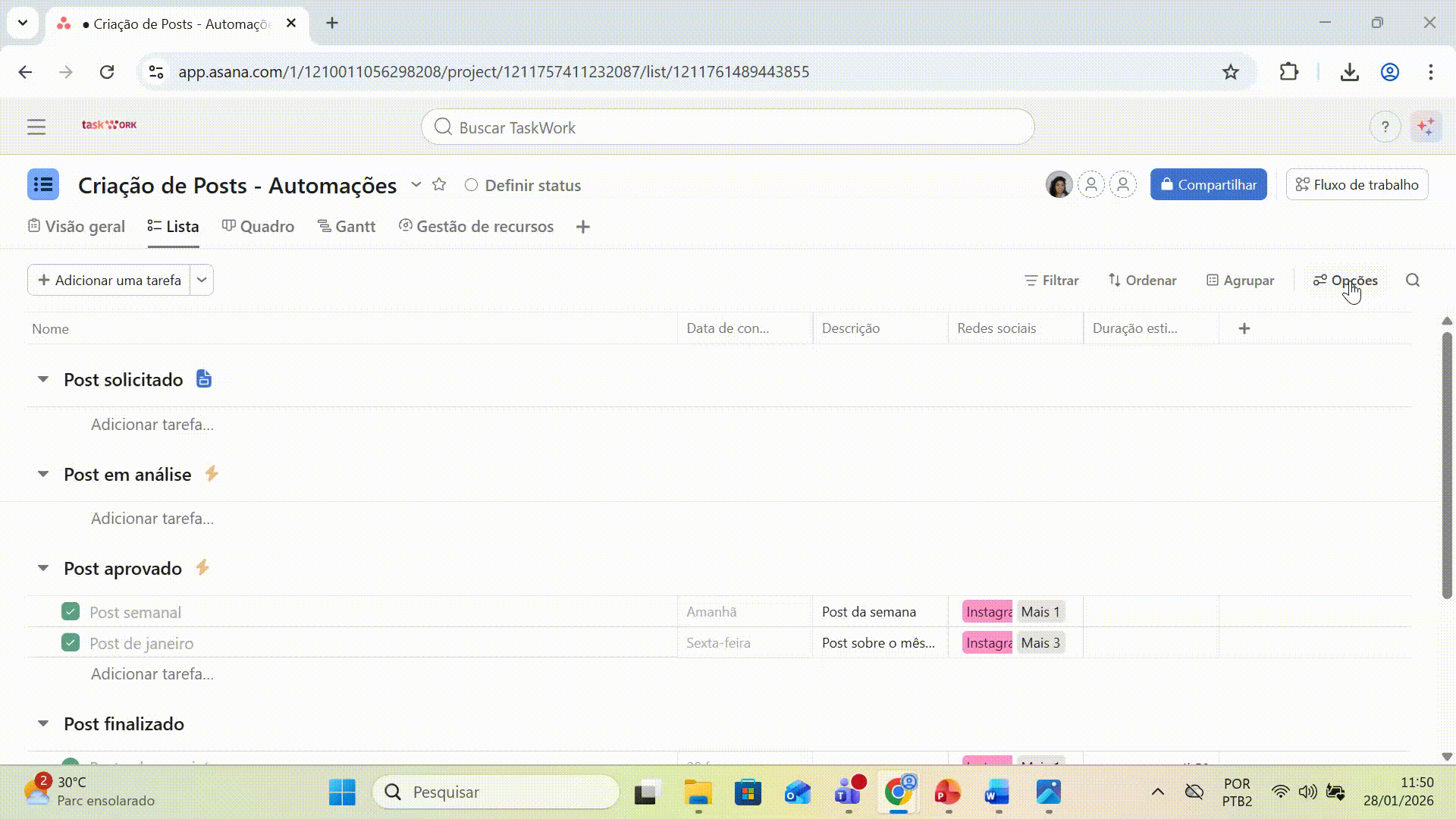Open the help question mark icon
Screen dimensions: 1456x819
point(1385,127)
